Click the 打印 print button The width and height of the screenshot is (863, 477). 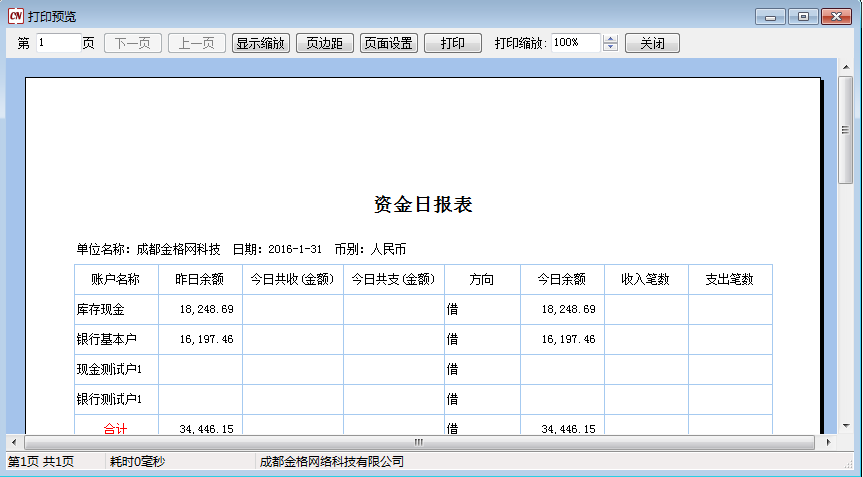coord(453,43)
